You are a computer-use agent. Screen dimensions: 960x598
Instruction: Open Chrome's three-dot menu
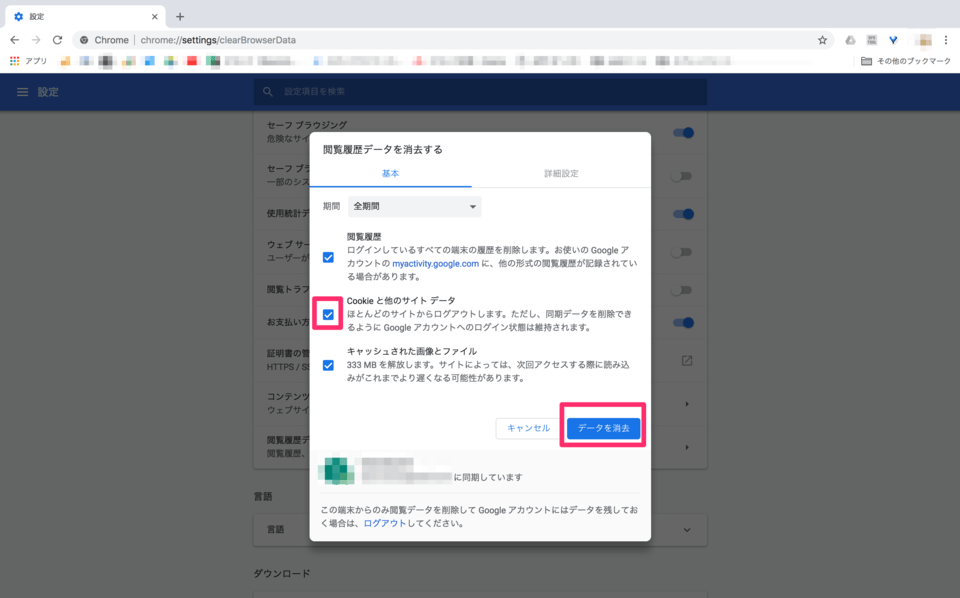[x=946, y=40]
